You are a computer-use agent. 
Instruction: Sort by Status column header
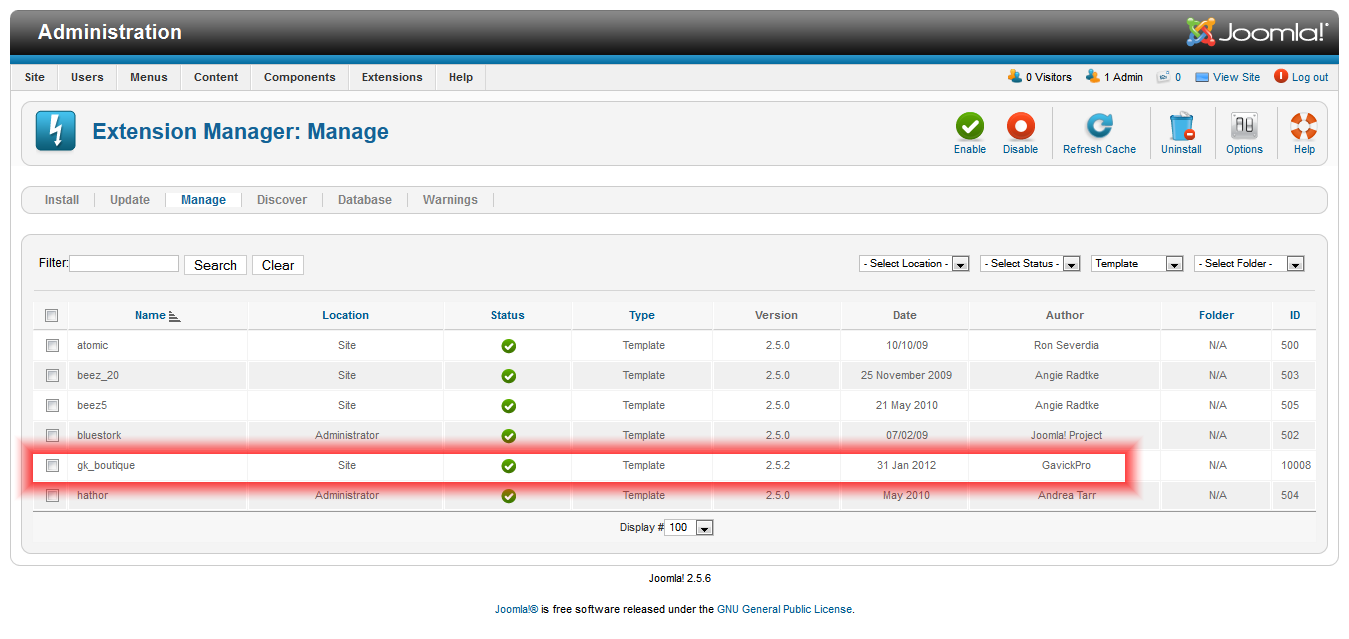tap(508, 315)
